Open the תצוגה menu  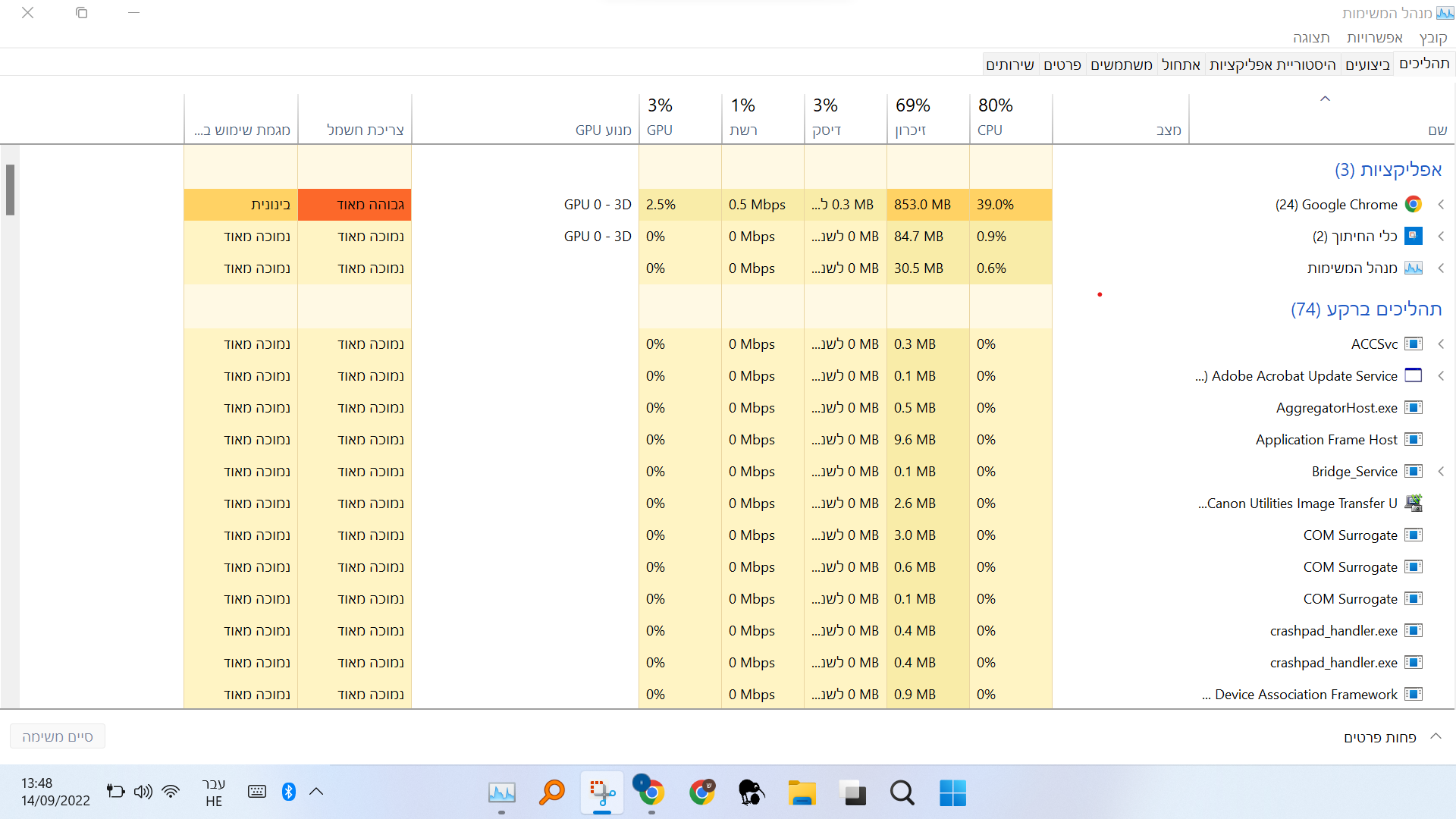coord(1311,37)
